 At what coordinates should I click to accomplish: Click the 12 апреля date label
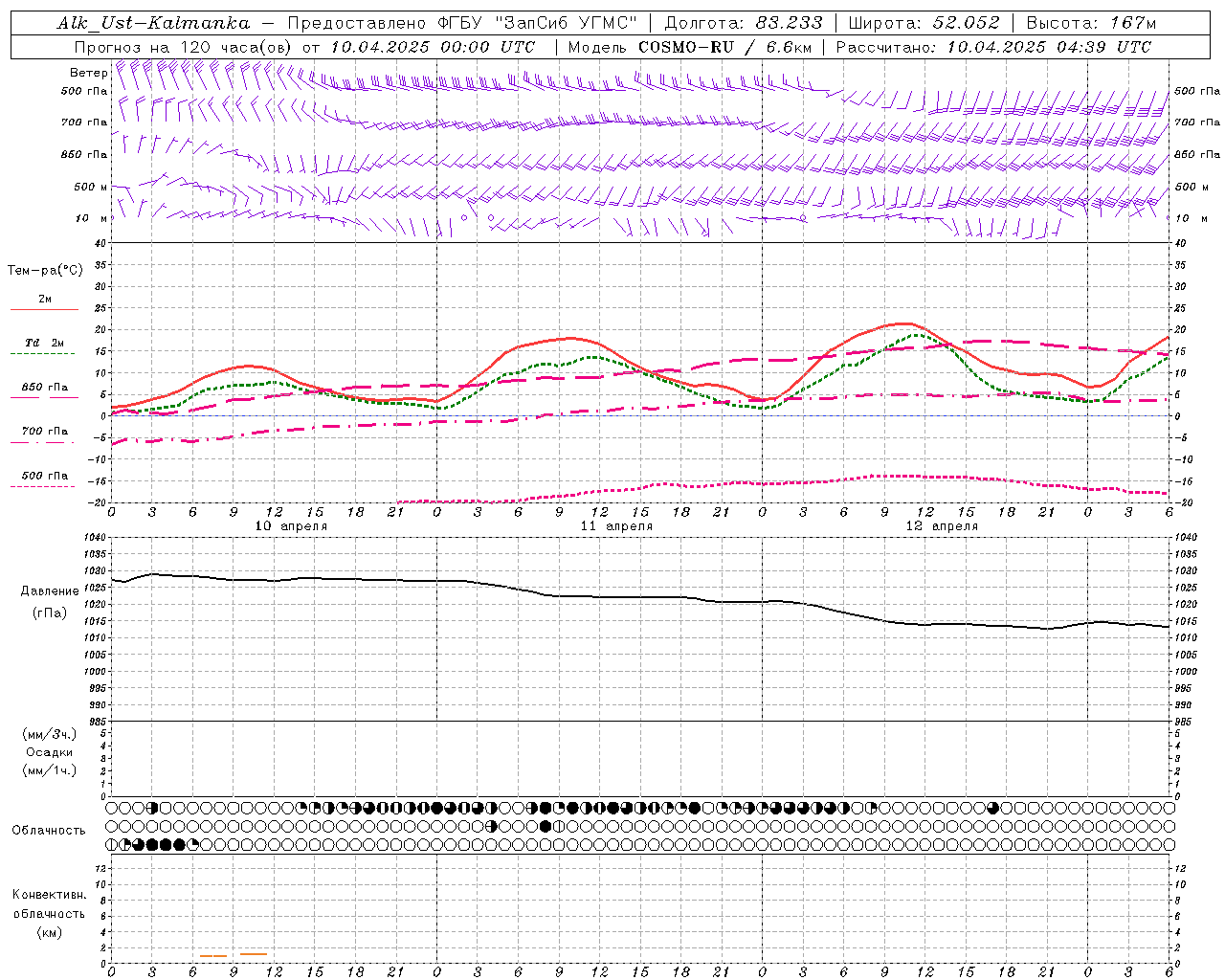point(942,526)
